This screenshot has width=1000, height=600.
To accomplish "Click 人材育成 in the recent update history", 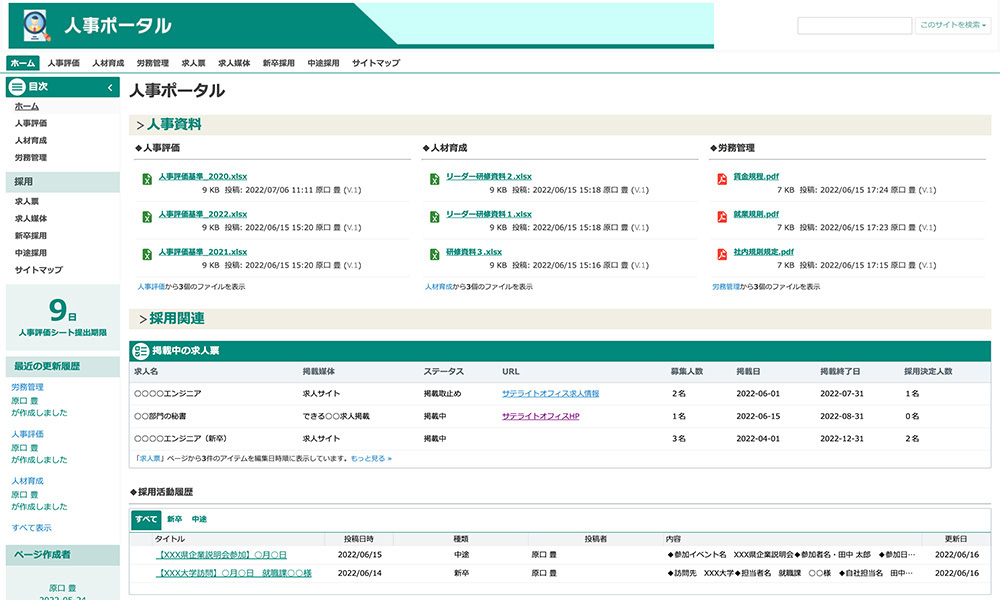I will tap(27, 481).
